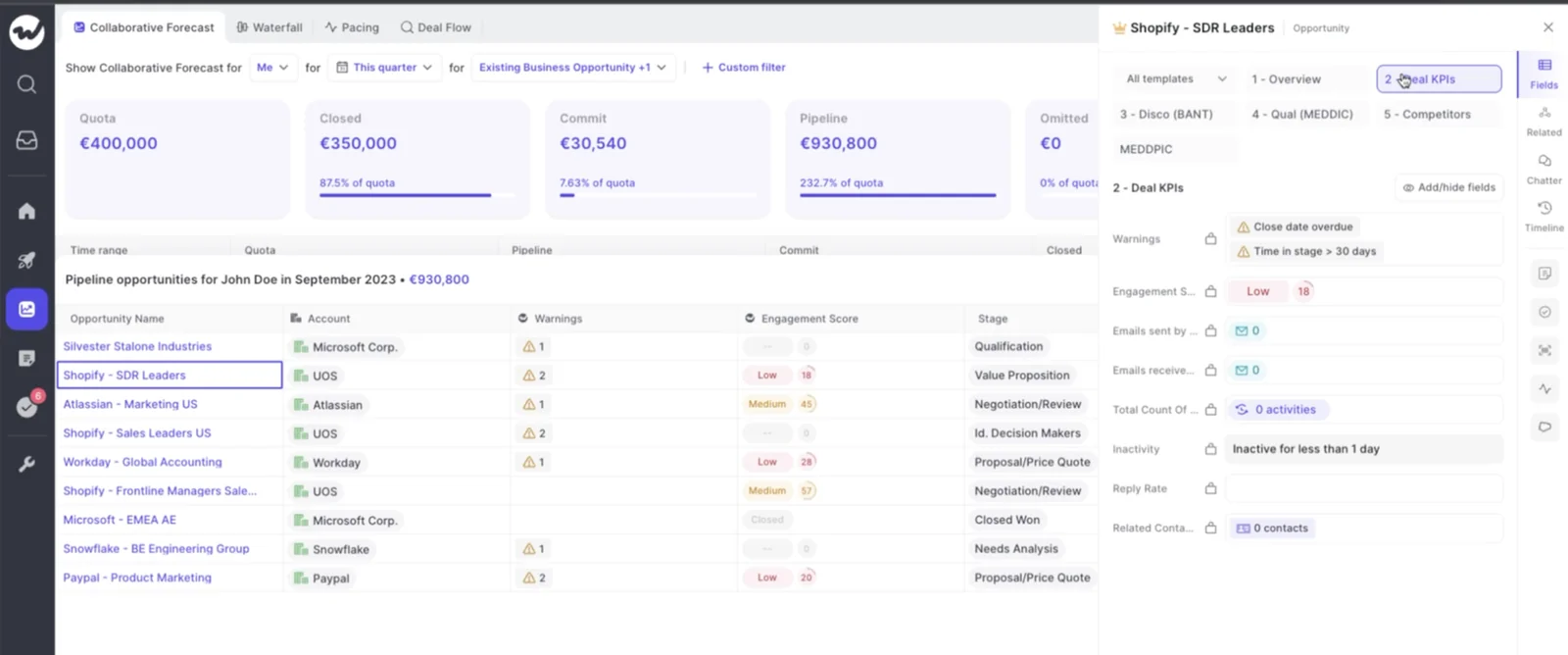Select the 3 - Disco (BANT) template

click(x=1175, y=115)
